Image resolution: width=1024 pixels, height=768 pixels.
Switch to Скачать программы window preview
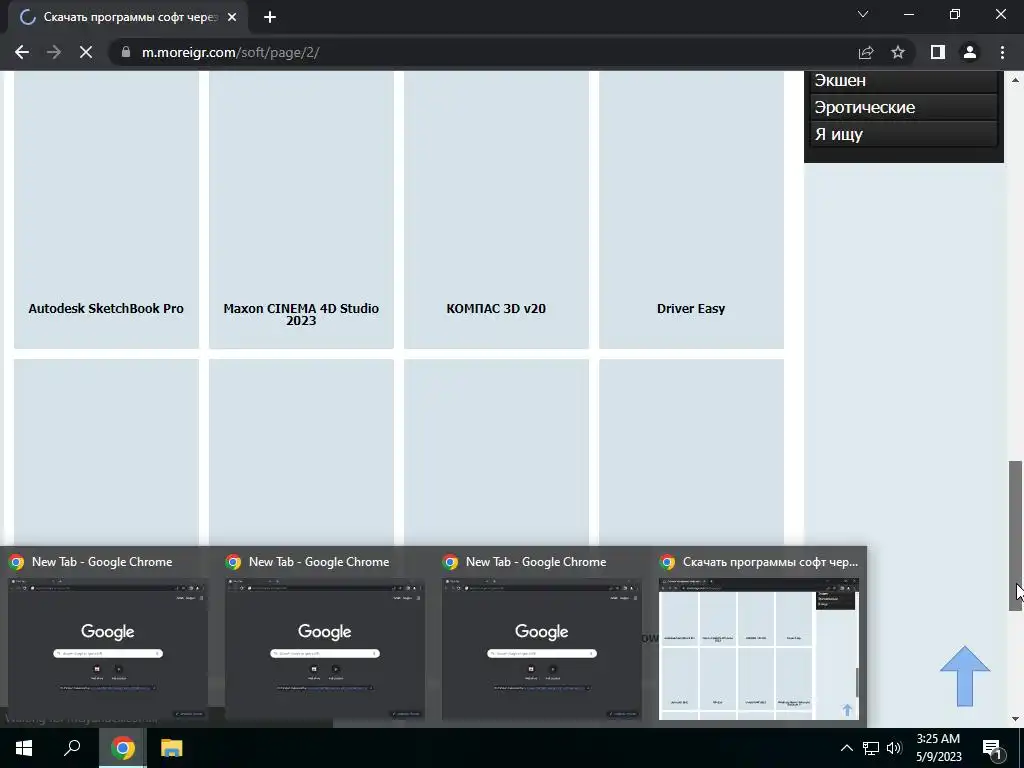click(758, 638)
